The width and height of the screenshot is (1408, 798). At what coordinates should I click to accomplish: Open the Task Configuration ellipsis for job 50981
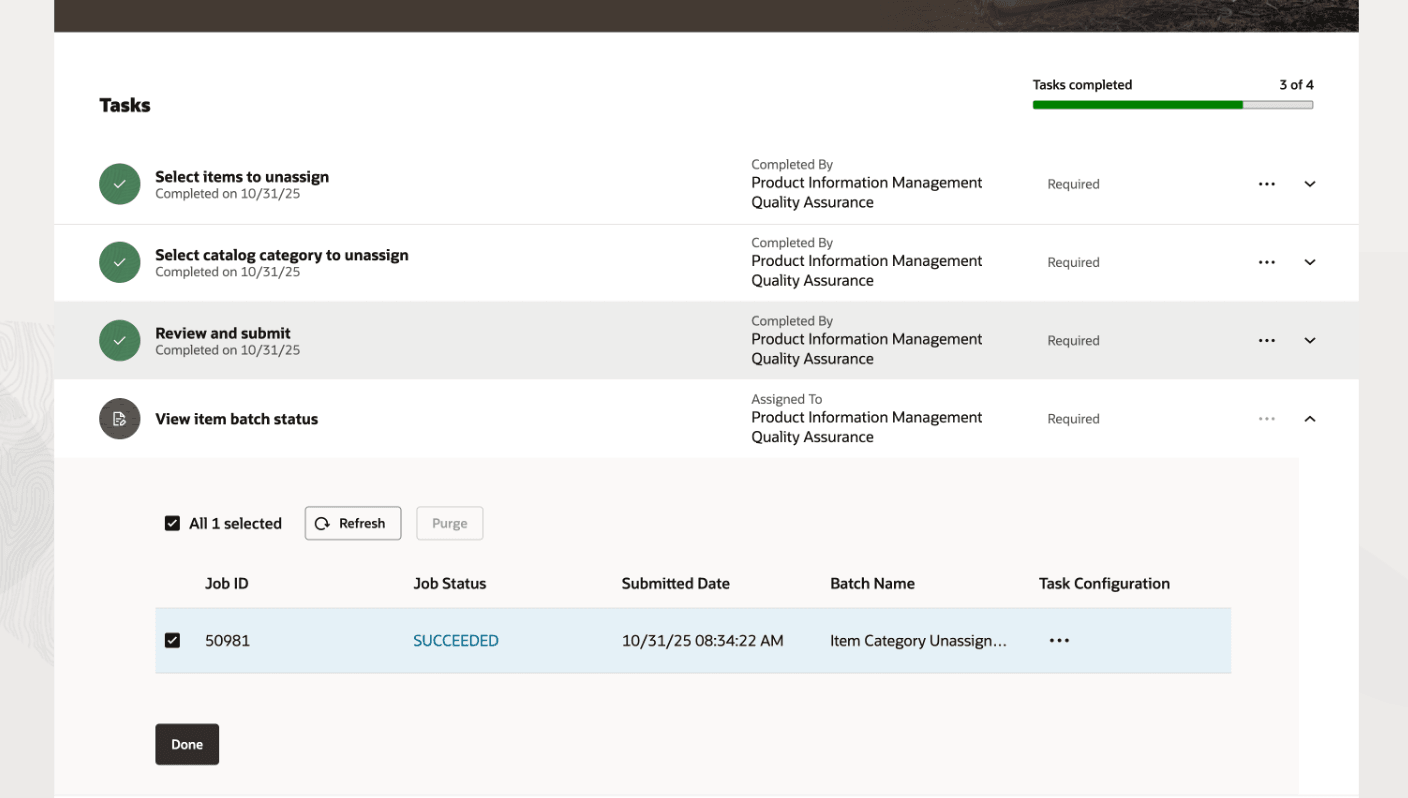point(1059,640)
